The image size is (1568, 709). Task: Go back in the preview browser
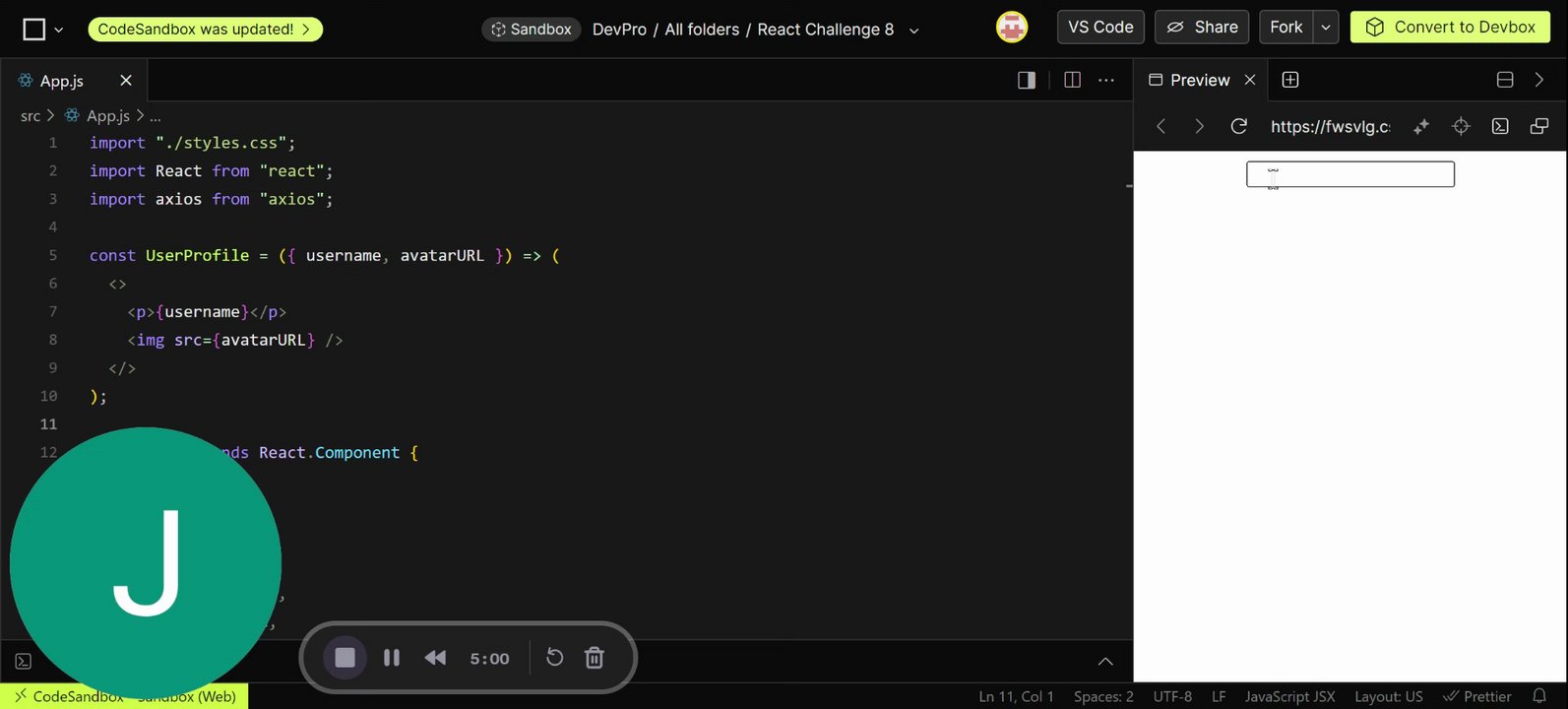coord(1161,126)
